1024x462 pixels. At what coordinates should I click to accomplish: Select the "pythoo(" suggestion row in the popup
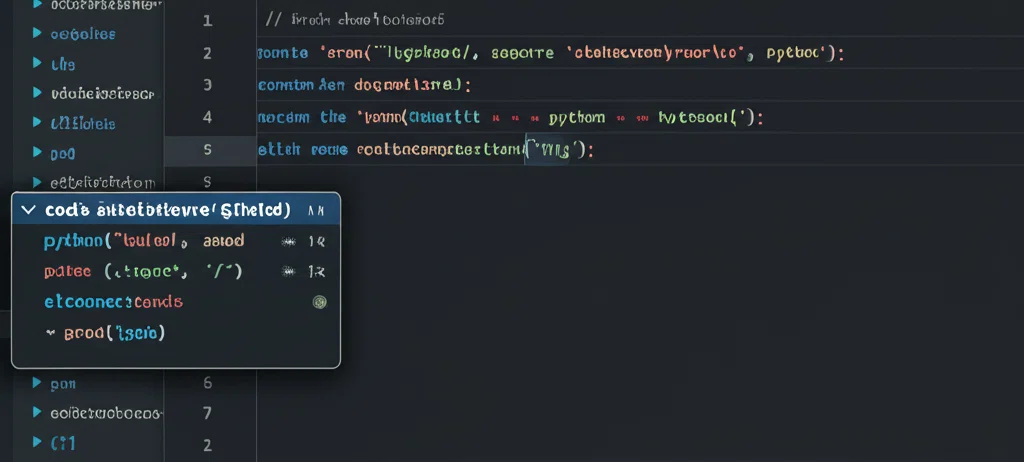[x=176, y=241]
